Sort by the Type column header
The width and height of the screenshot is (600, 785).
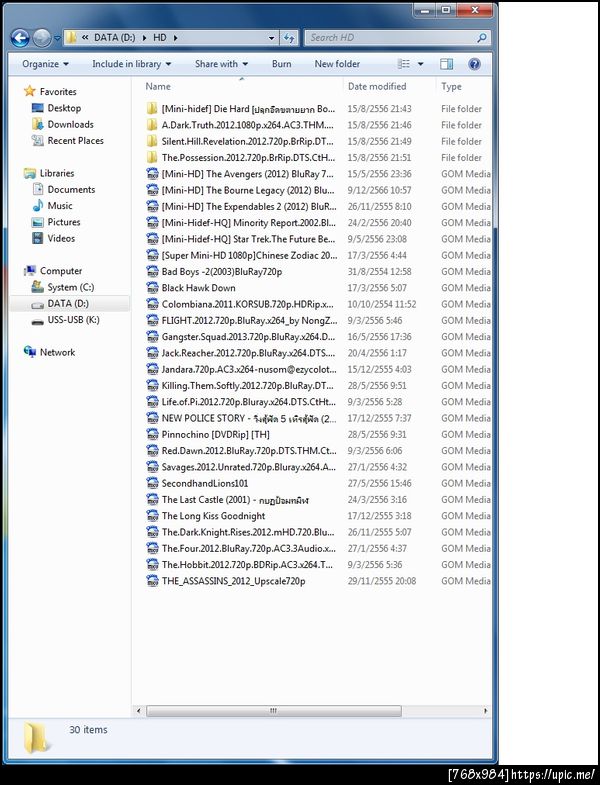click(451, 87)
